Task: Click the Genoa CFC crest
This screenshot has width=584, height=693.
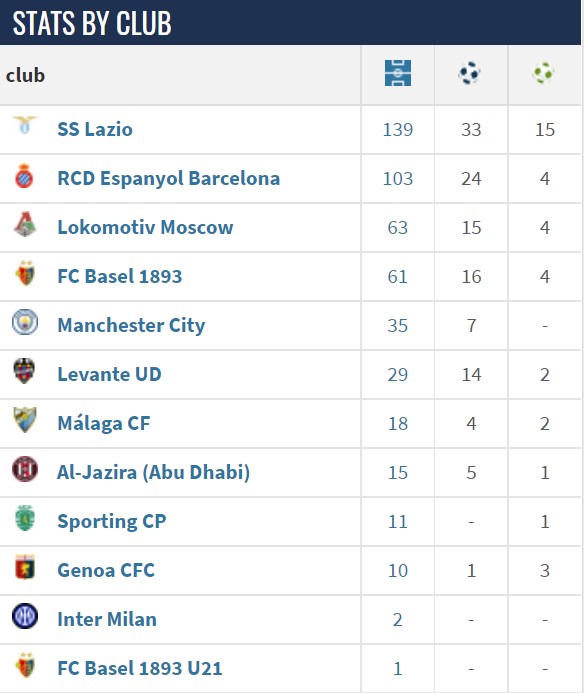Action: (25, 567)
